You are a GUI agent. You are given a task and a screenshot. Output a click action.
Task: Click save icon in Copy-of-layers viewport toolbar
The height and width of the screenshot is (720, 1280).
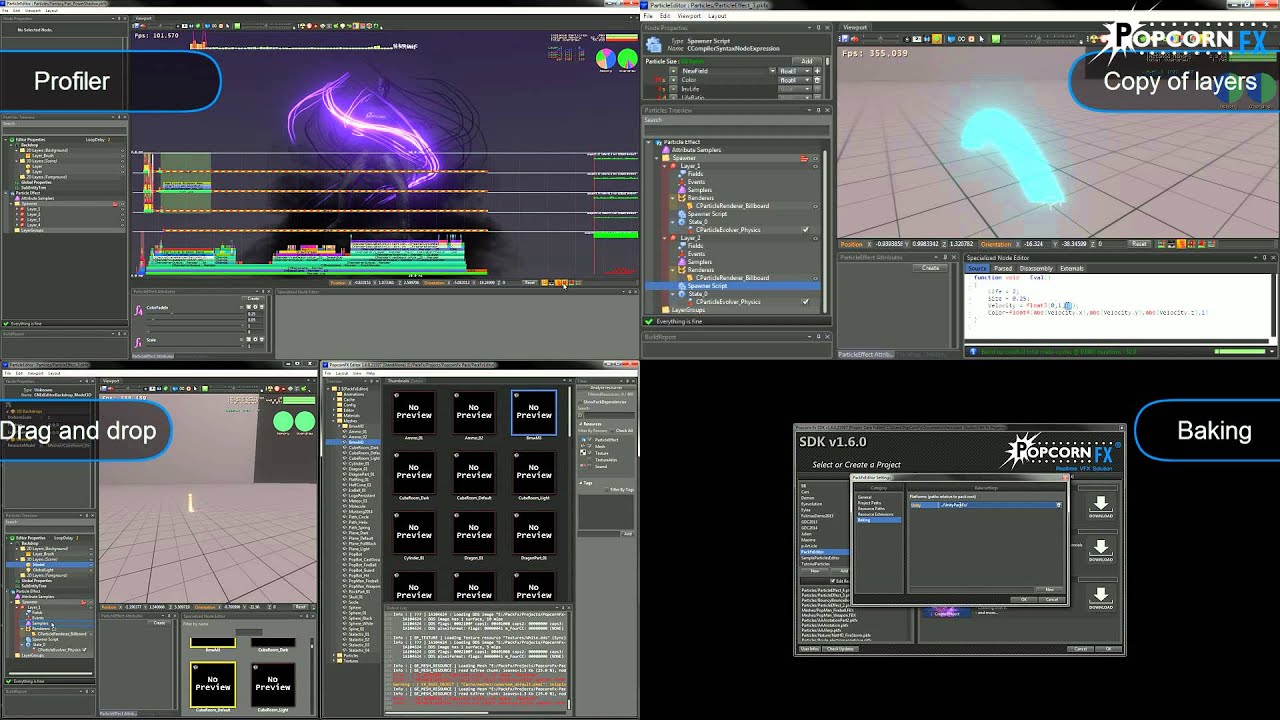tap(844, 39)
